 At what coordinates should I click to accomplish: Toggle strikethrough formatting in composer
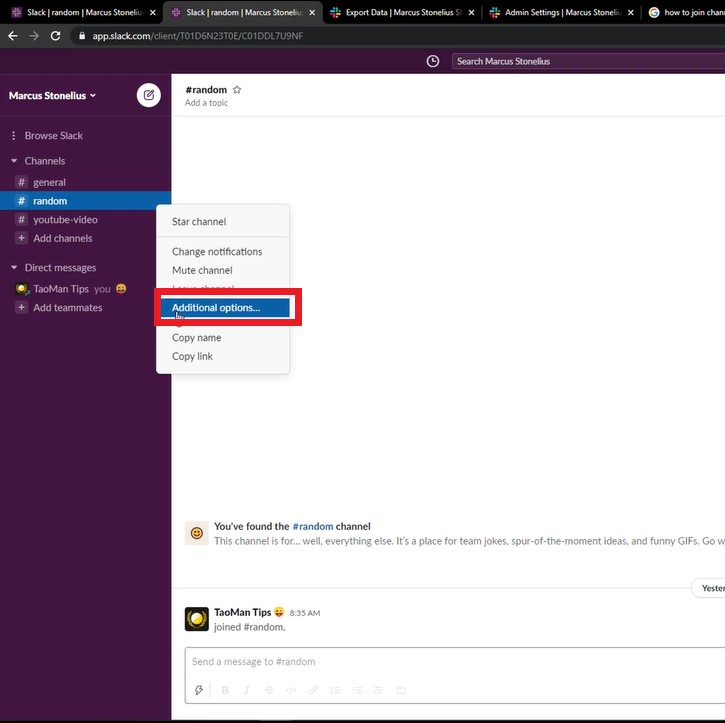[x=269, y=690]
